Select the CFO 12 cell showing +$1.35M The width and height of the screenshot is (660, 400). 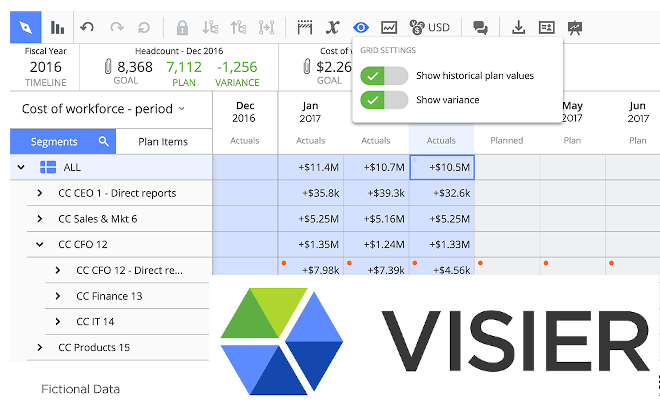click(311, 245)
